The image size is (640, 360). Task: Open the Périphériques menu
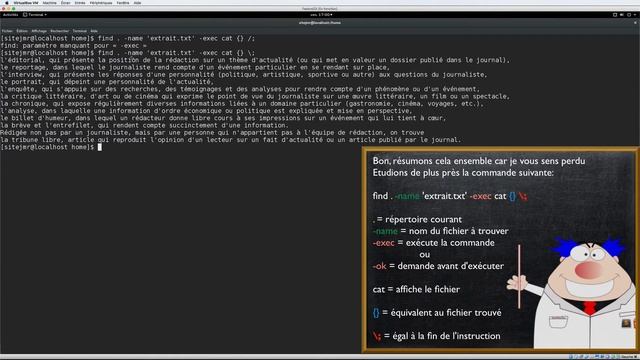101,2
